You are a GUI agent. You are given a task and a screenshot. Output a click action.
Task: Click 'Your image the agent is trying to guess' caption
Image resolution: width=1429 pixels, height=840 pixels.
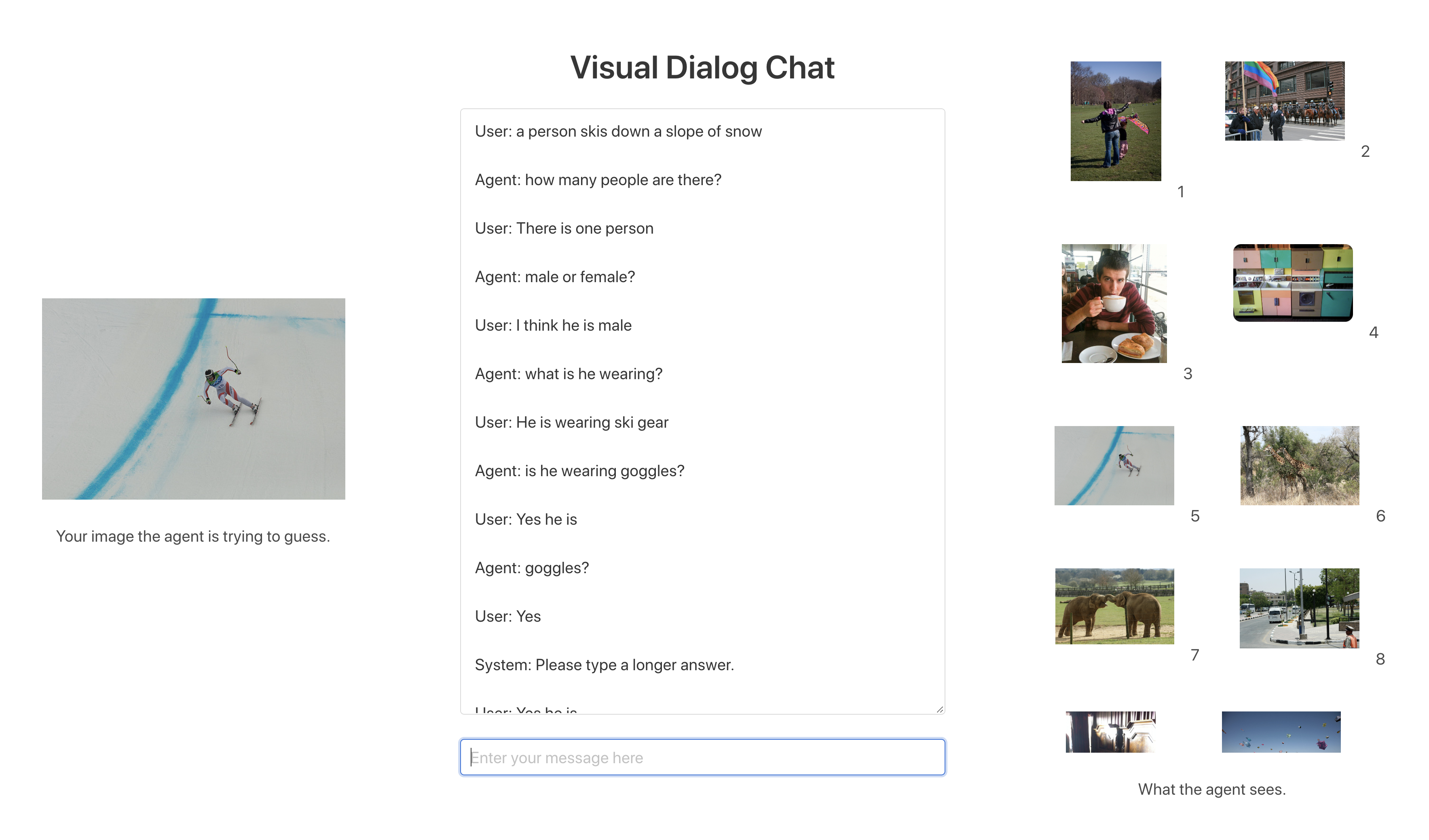(193, 536)
